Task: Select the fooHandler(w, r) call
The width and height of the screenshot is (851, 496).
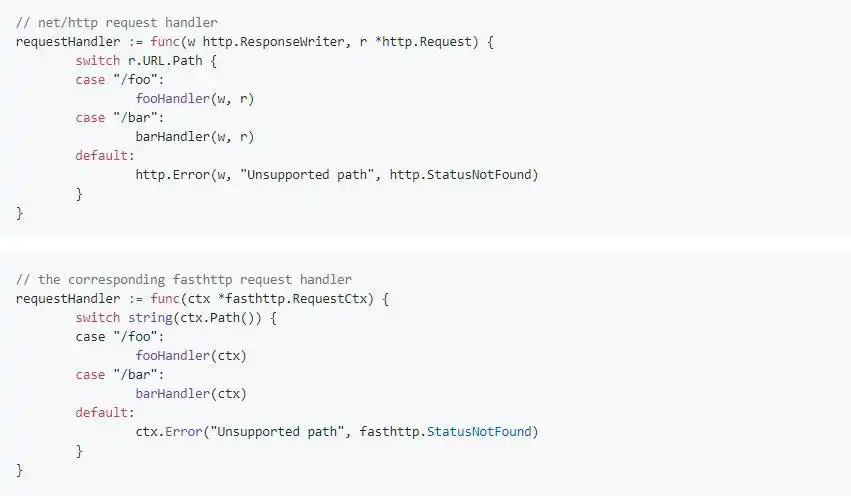Action: point(188,98)
